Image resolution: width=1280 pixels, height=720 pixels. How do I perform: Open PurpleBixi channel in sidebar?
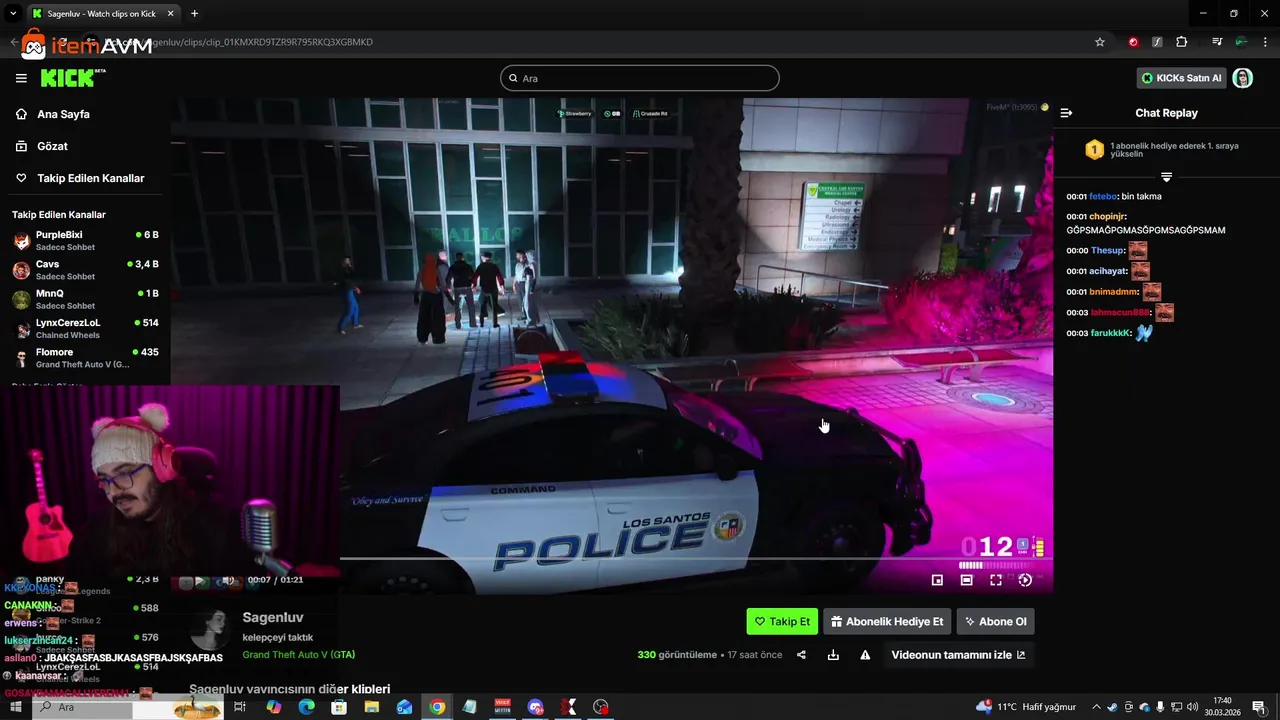coord(85,240)
